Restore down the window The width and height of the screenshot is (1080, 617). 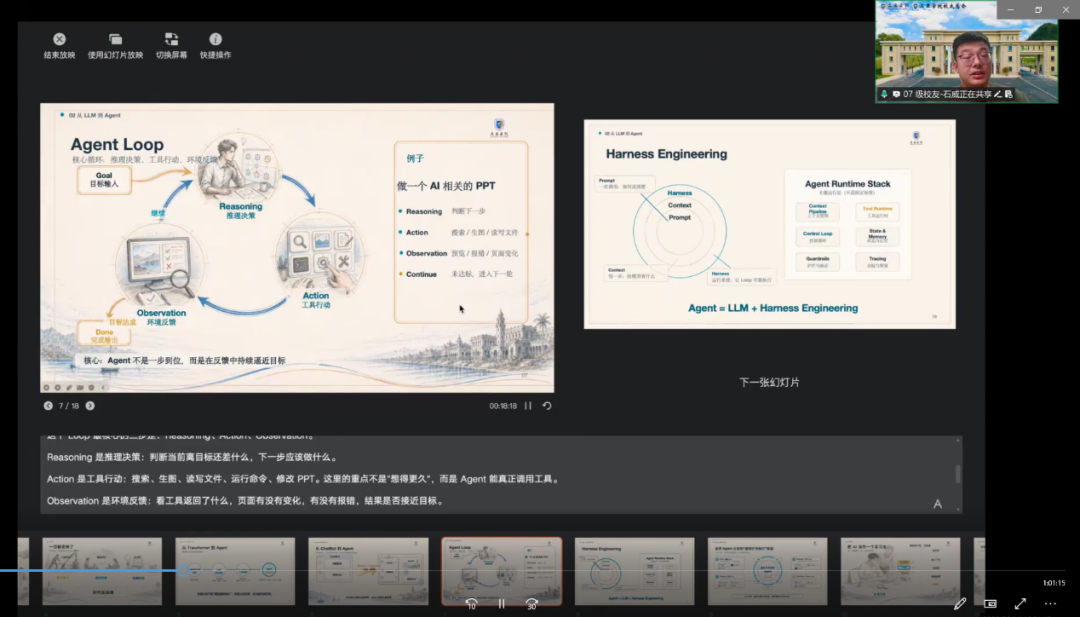1038,10
